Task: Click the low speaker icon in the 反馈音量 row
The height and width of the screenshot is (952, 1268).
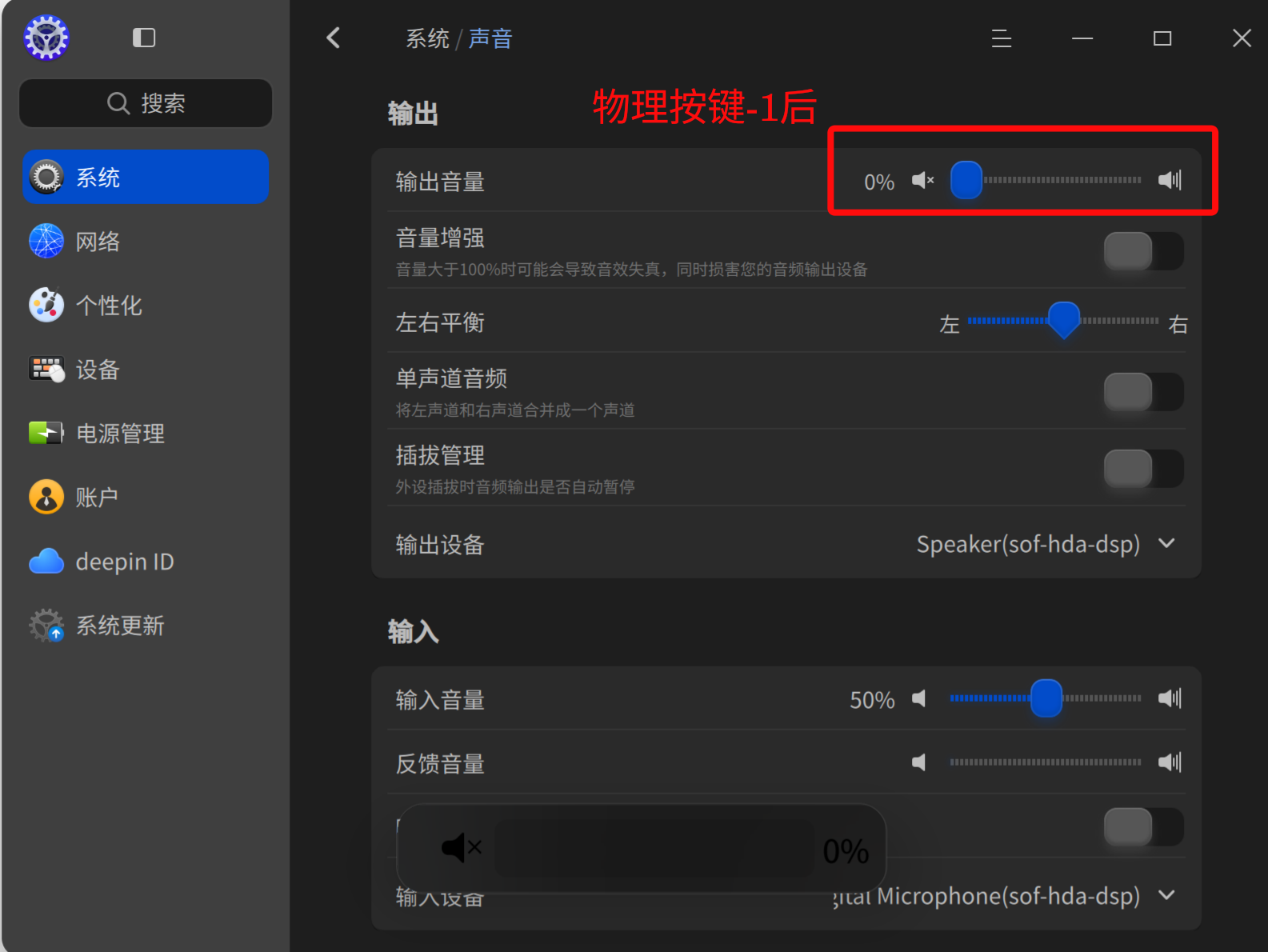Action: tap(919, 762)
